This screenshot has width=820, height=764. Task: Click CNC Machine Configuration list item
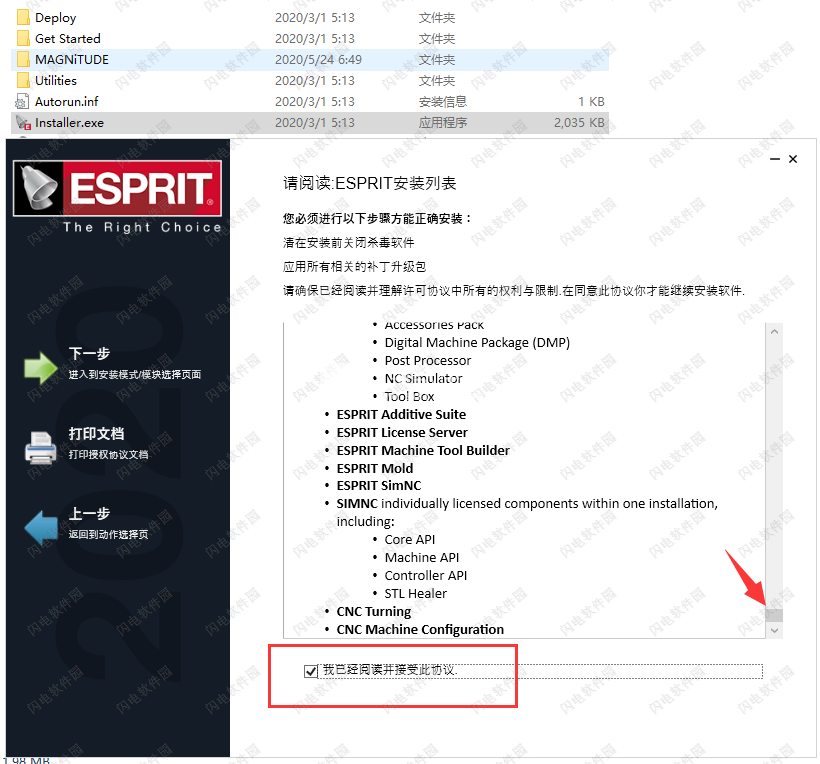tap(420, 630)
